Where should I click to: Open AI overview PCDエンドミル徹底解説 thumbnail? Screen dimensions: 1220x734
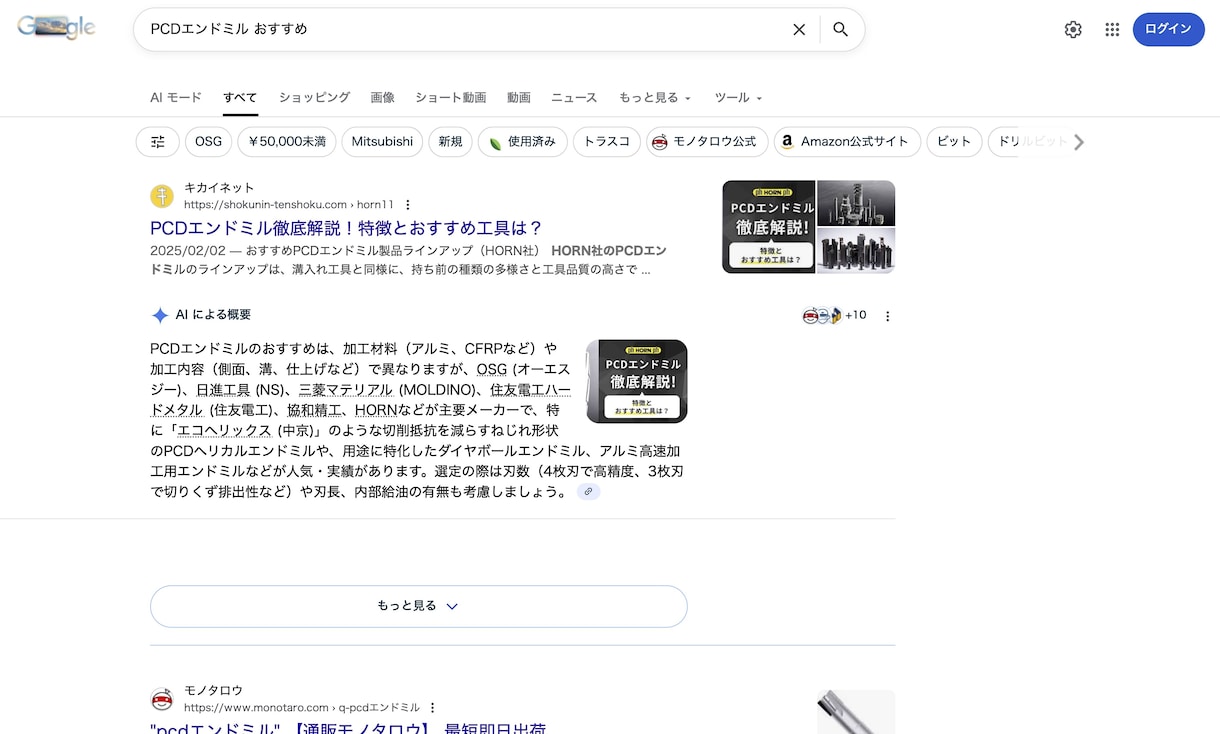pyautogui.click(x=637, y=381)
